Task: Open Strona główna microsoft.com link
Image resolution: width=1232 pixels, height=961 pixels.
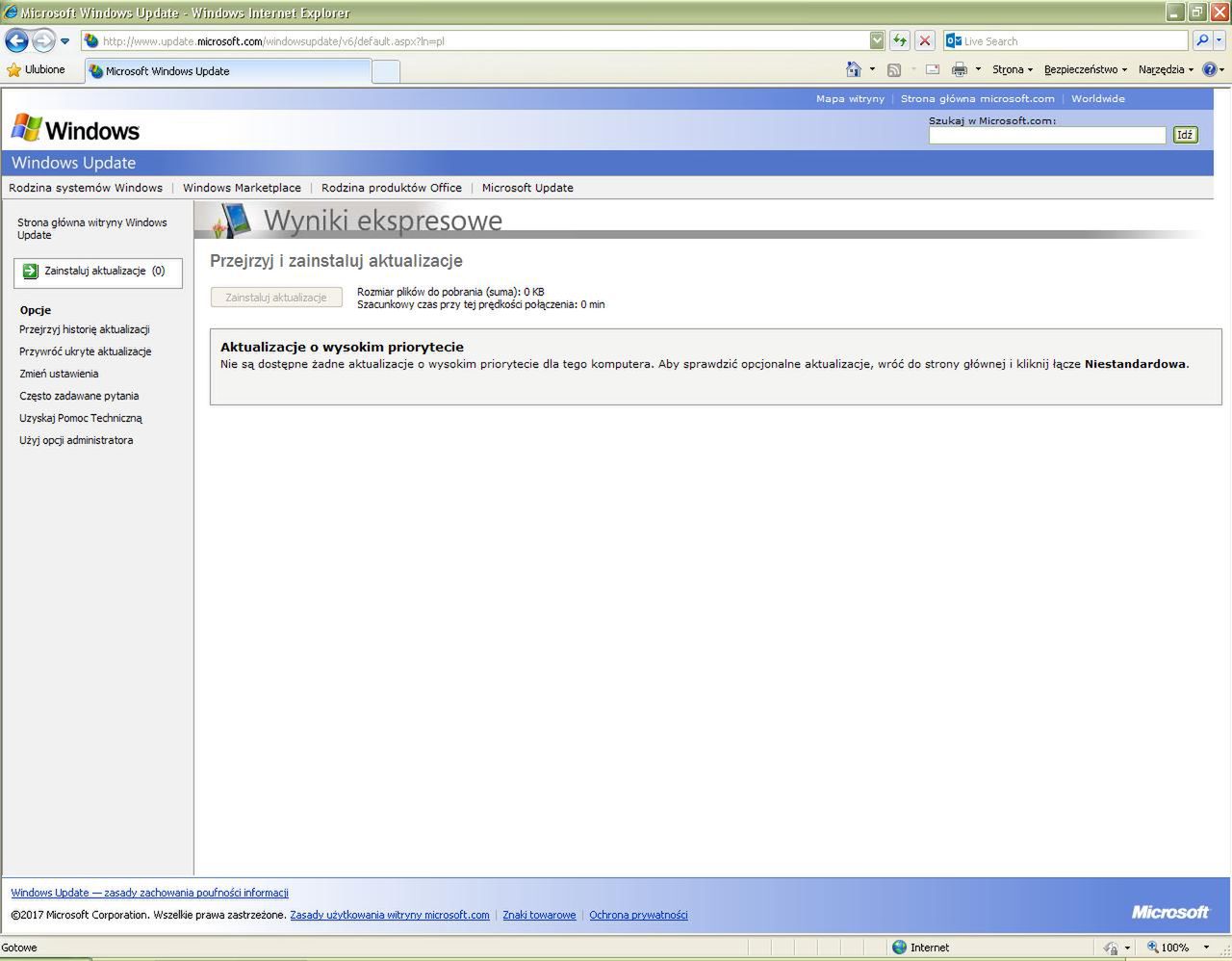Action: 977,98
